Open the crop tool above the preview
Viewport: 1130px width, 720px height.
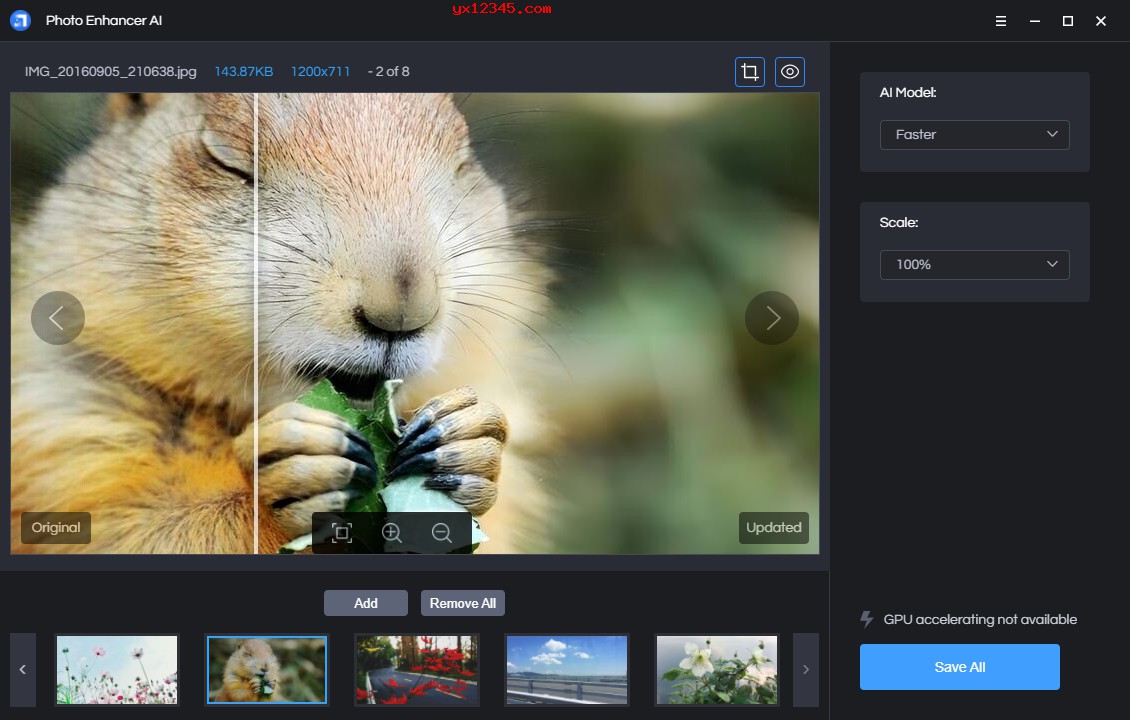(x=749, y=71)
